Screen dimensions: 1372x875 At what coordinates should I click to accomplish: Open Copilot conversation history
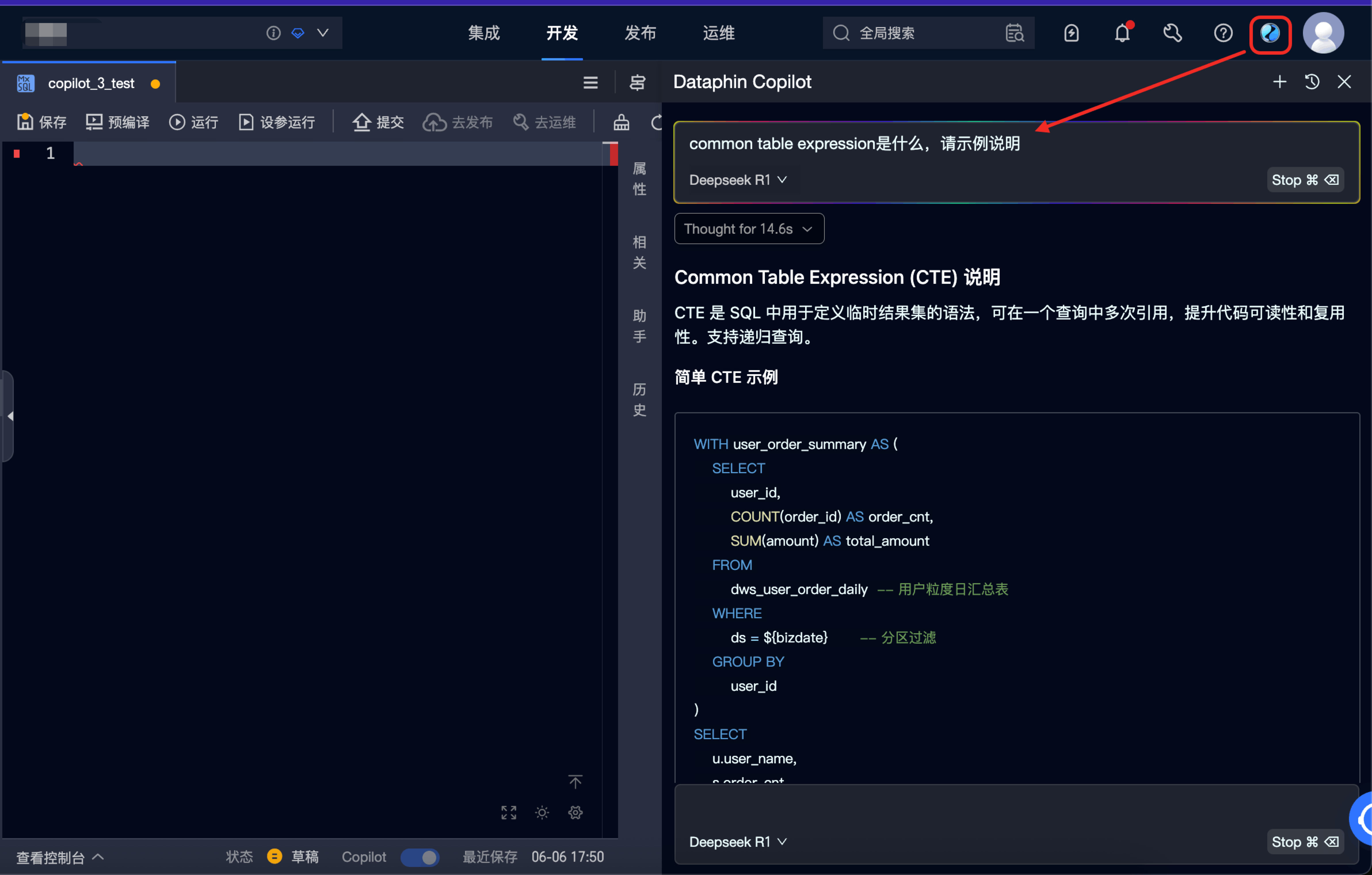click(x=1312, y=81)
